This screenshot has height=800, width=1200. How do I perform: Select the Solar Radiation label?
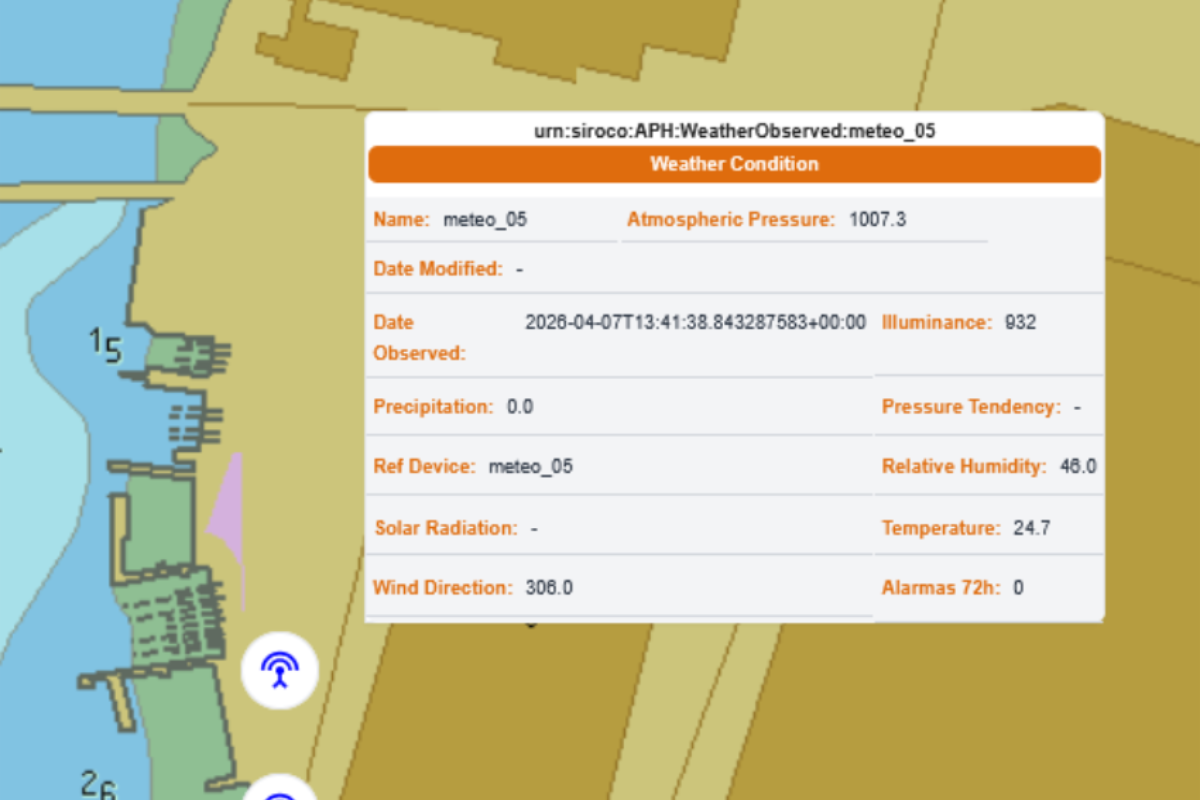(x=446, y=528)
